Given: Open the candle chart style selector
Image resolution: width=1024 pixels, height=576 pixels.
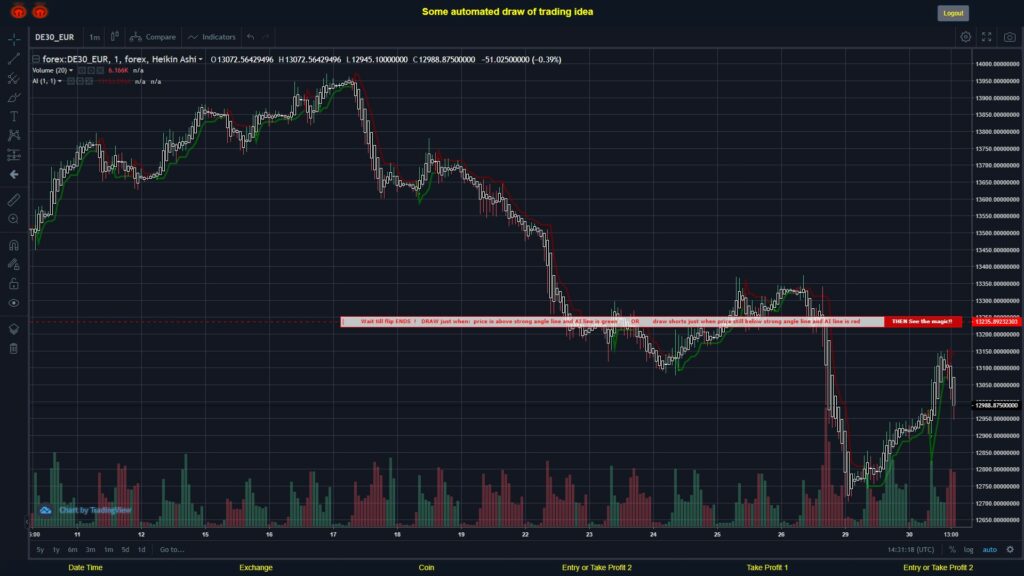Looking at the screenshot, I should [x=114, y=37].
